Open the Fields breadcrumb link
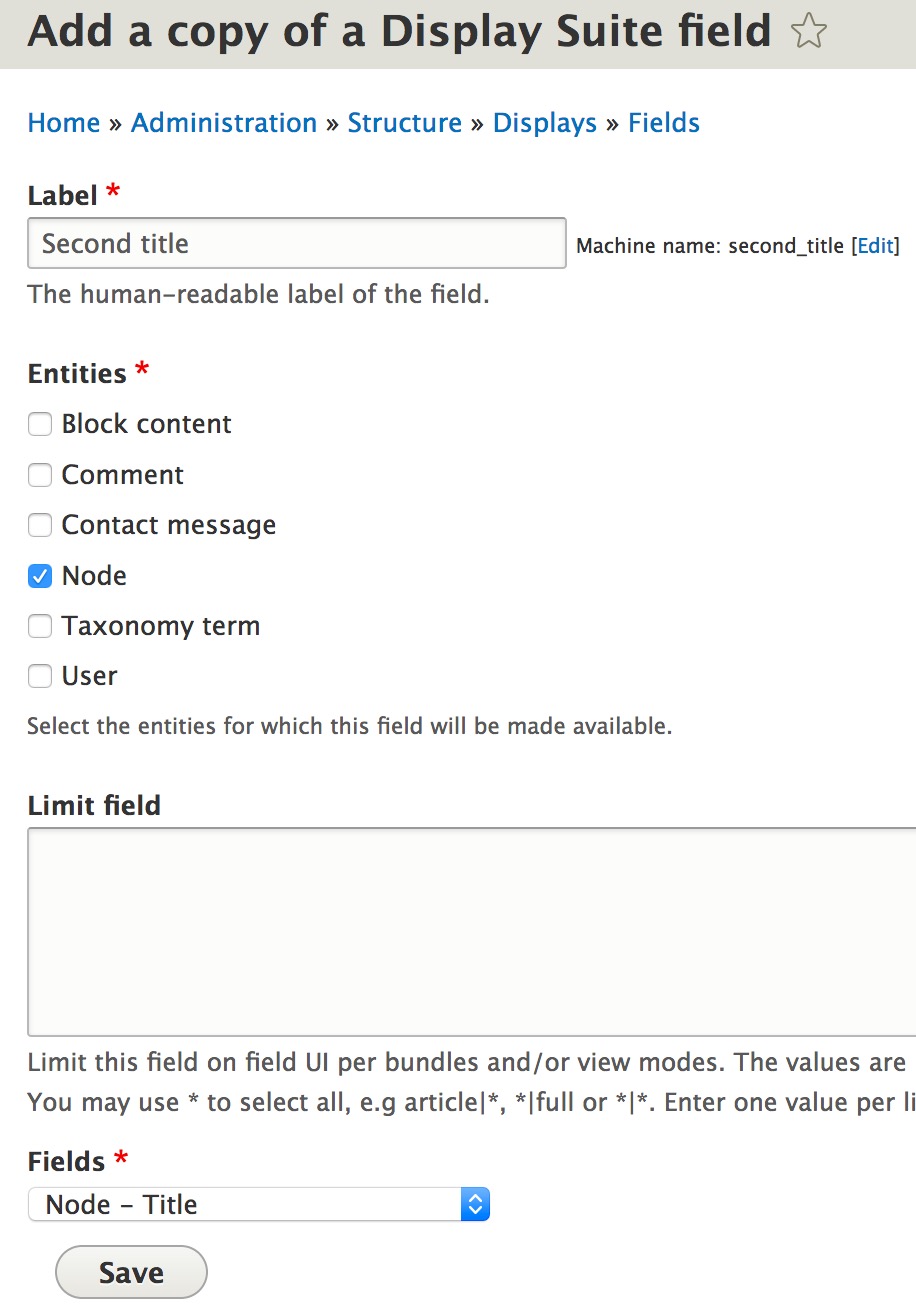This screenshot has height=1310, width=916. 663,122
